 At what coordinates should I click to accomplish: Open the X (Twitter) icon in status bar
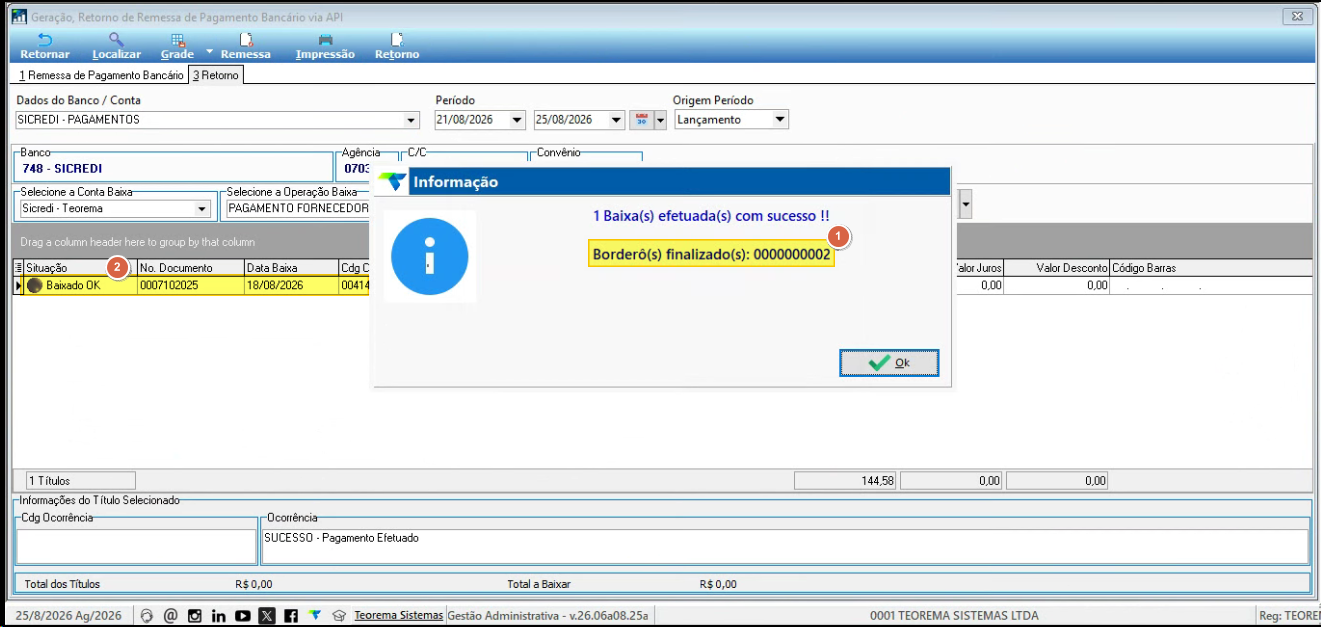coord(267,616)
